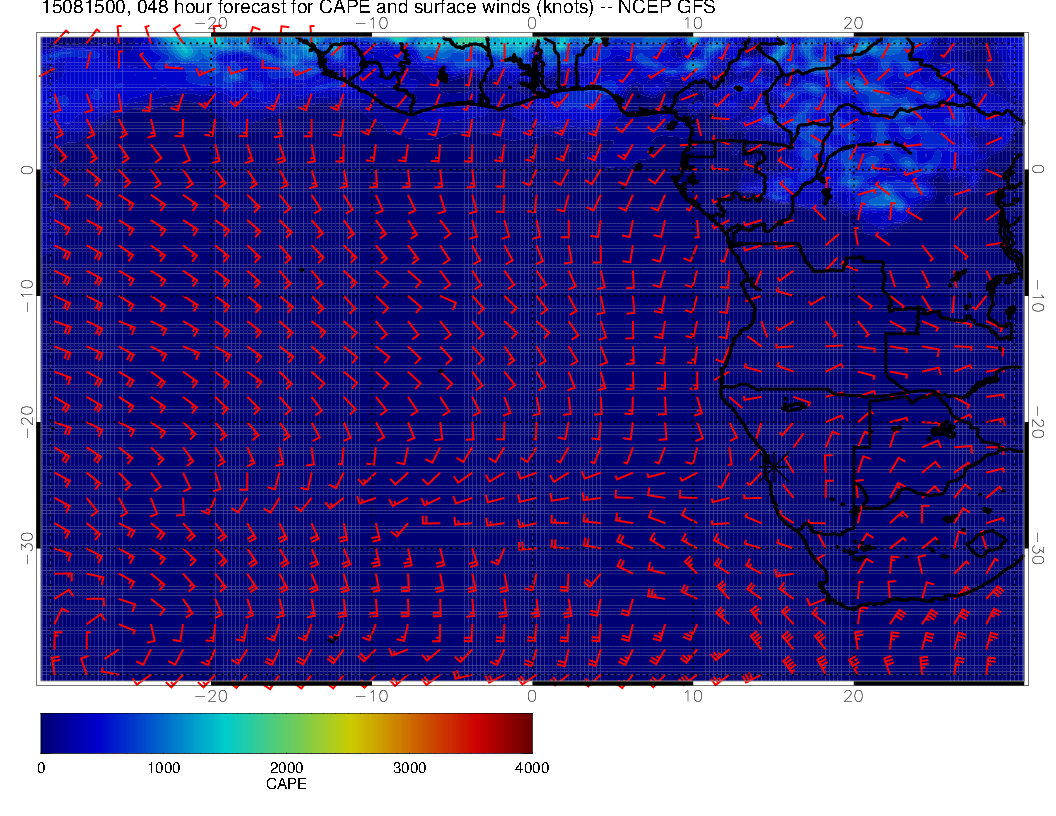Click the black star marker on Namibian coast
1056x816 pixels.
[x=773, y=466]
